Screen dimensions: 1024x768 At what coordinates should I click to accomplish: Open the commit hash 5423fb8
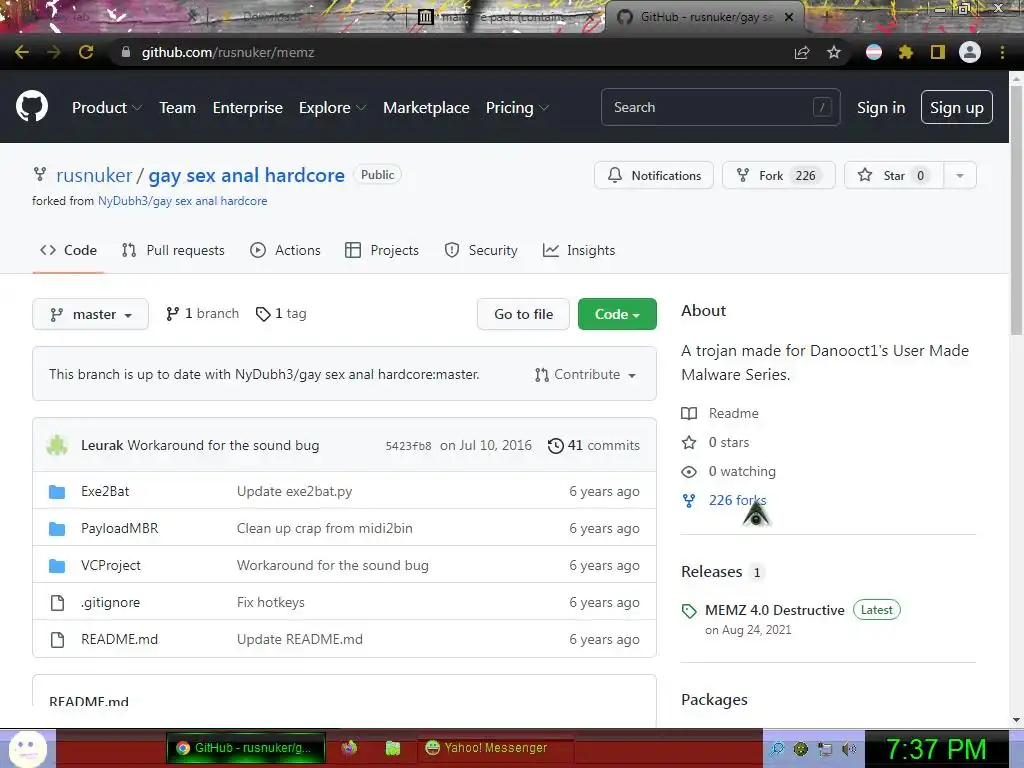coord(408,446)
